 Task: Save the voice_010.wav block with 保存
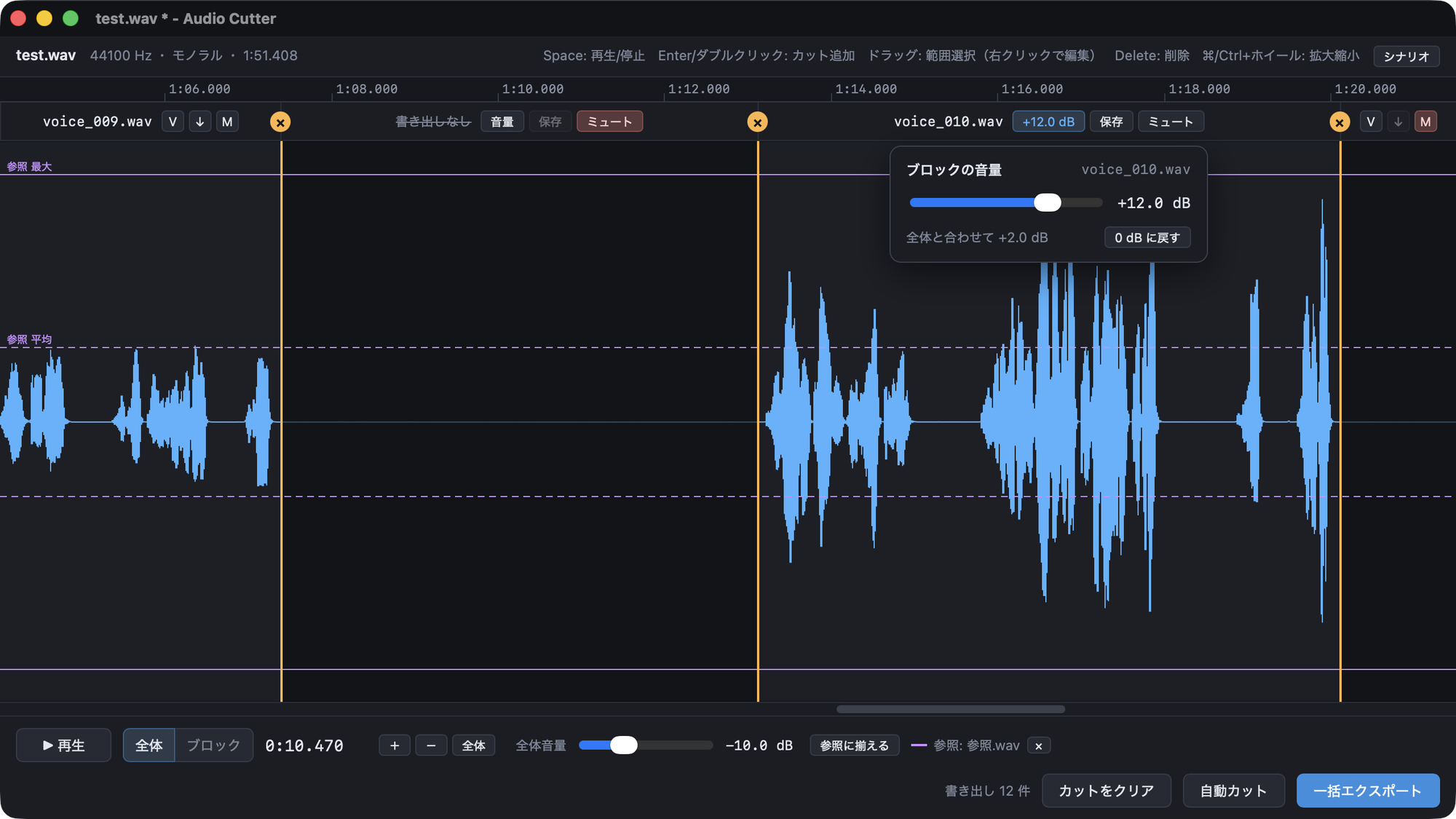tap(1112, 122)
